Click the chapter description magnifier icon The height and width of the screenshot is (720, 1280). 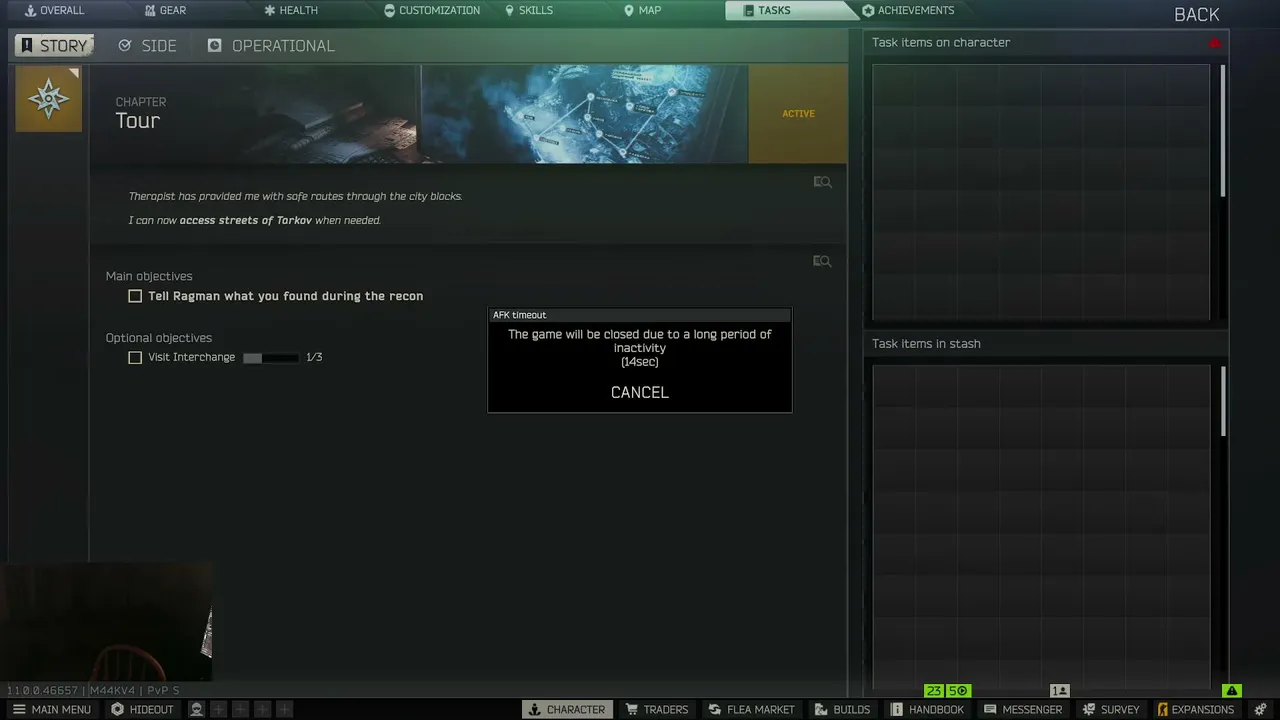pos(822,182)
